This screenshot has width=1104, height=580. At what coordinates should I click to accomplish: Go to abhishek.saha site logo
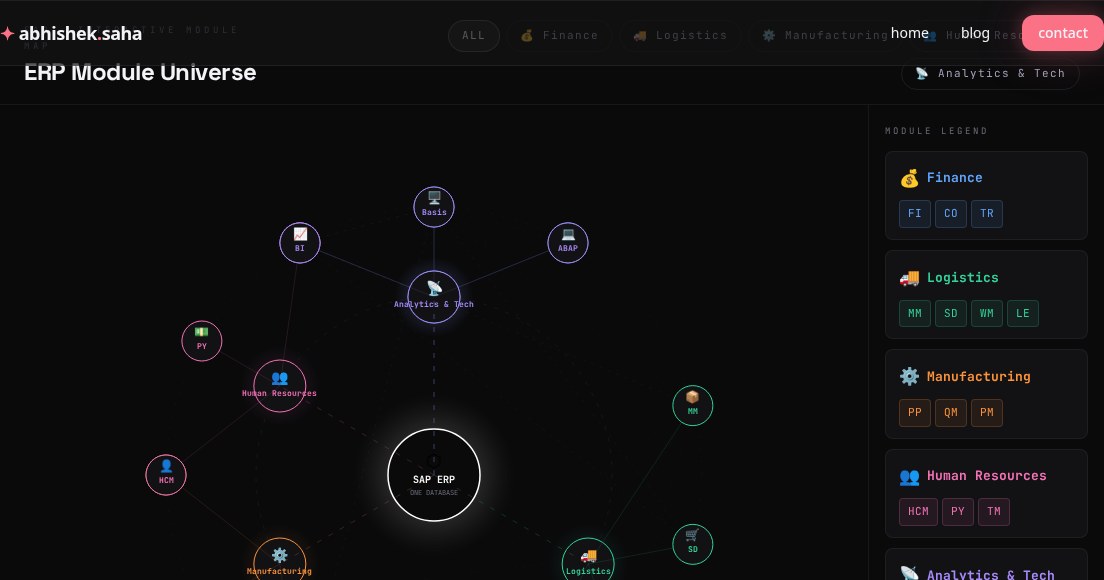coord(72,33)
